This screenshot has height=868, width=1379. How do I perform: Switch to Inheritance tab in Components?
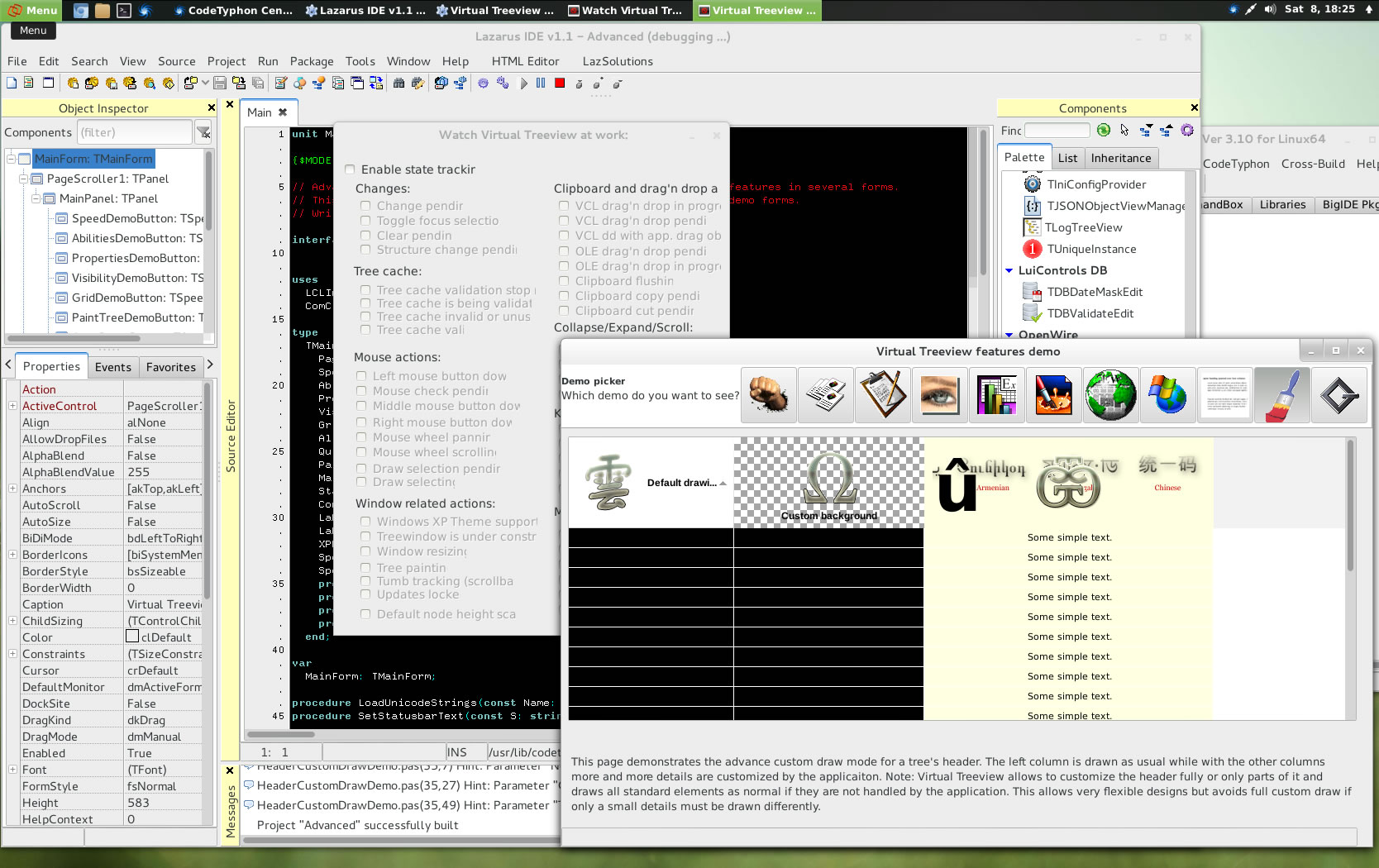point(1121,158)
